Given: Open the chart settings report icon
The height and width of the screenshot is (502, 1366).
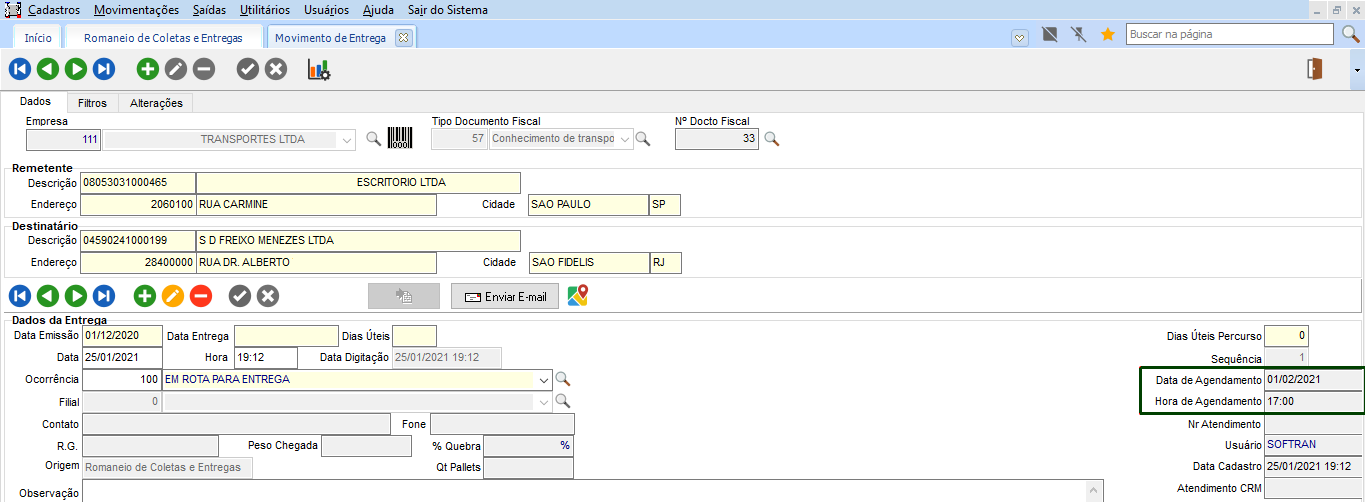Looking at the screenshot, I should point(319,70).
